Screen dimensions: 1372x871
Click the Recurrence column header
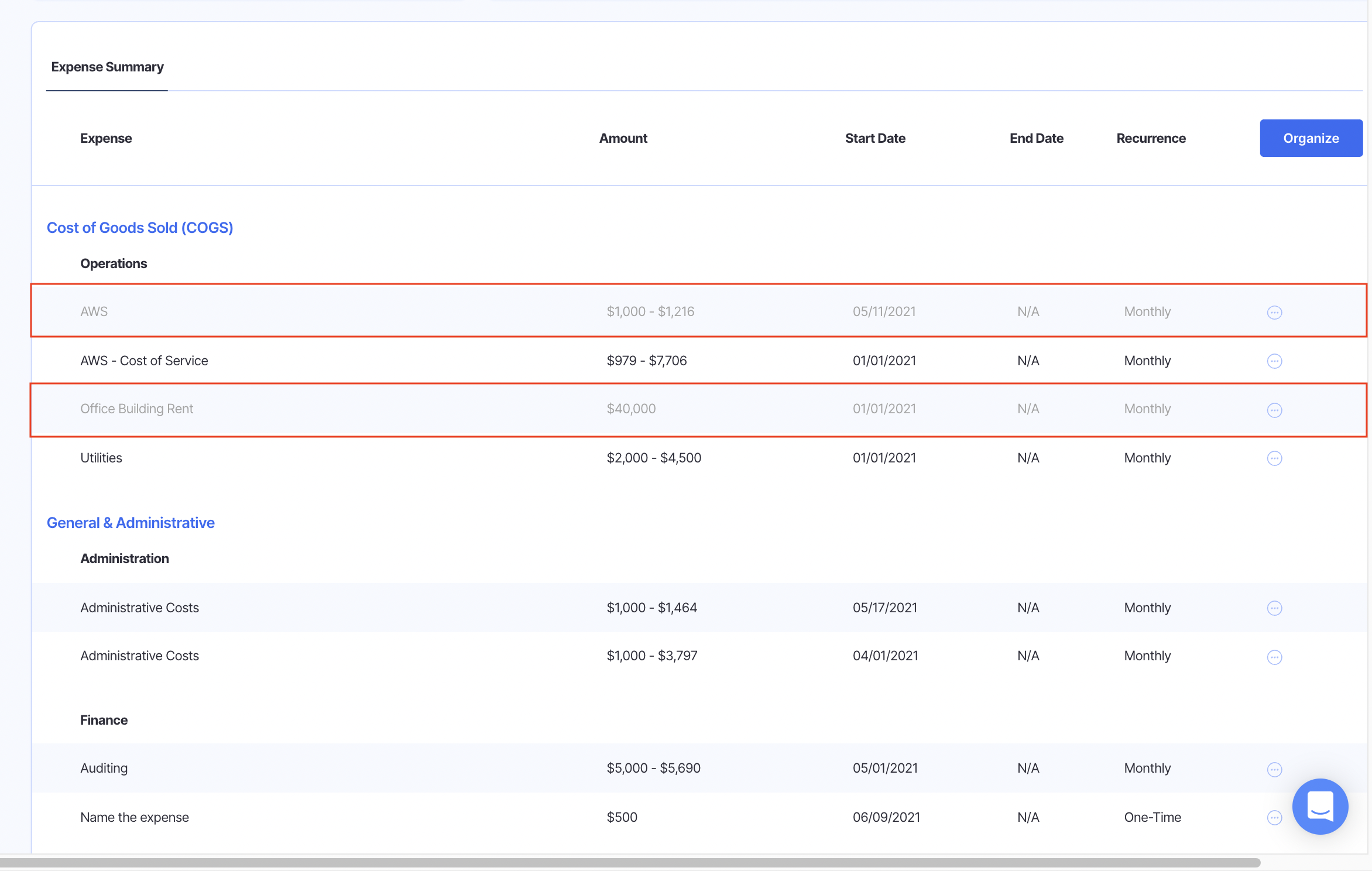pyautogui.click(x=1150, y=138)
